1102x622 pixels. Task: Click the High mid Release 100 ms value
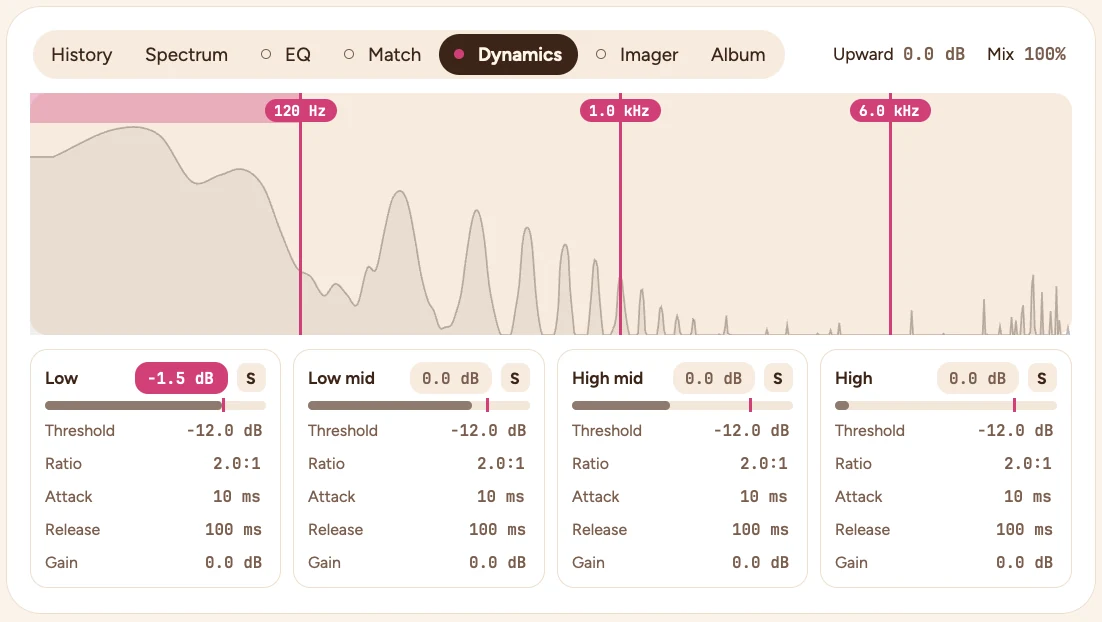760,529
